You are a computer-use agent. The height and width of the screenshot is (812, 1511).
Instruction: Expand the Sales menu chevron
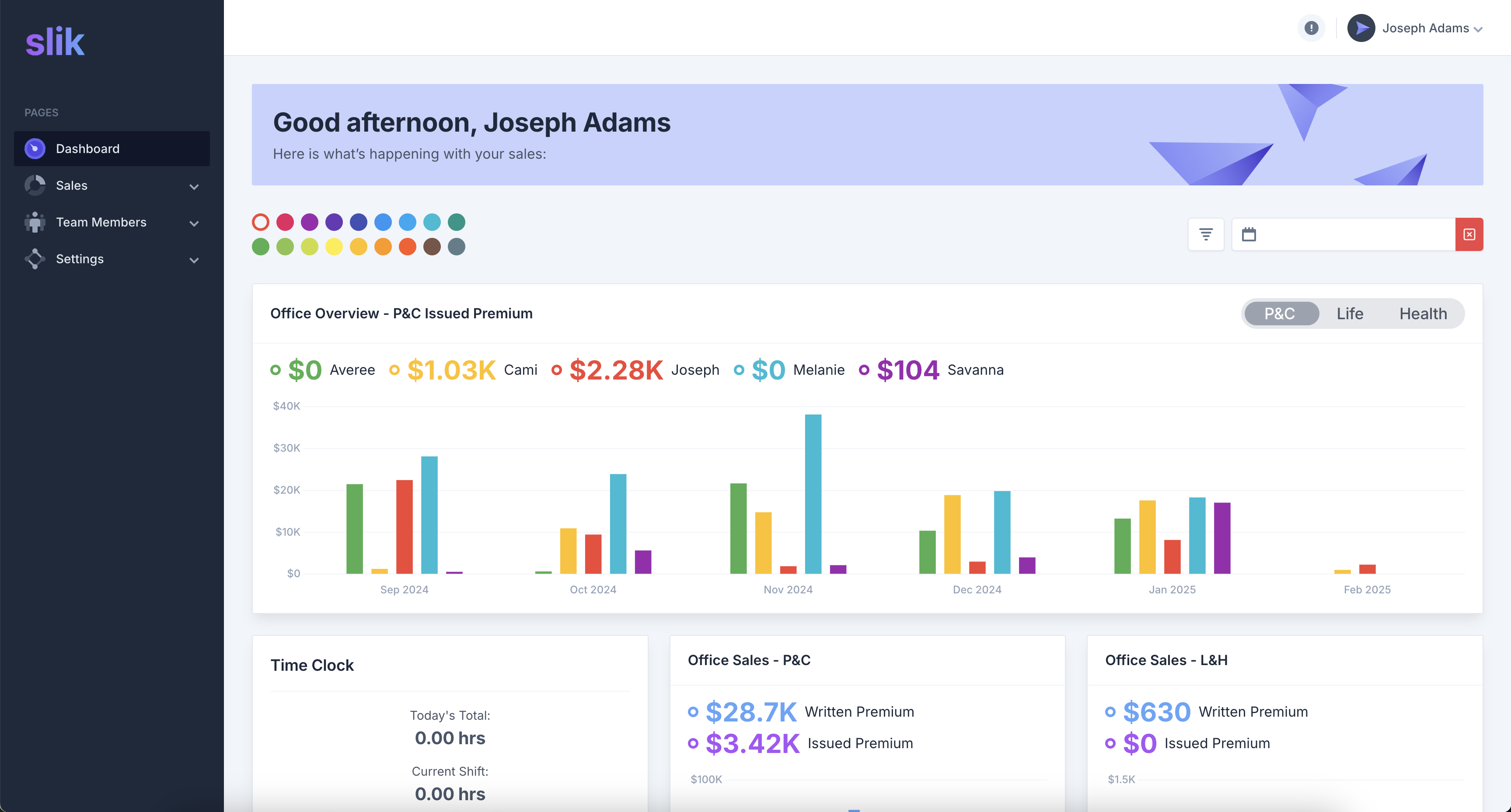pos(194,186)
